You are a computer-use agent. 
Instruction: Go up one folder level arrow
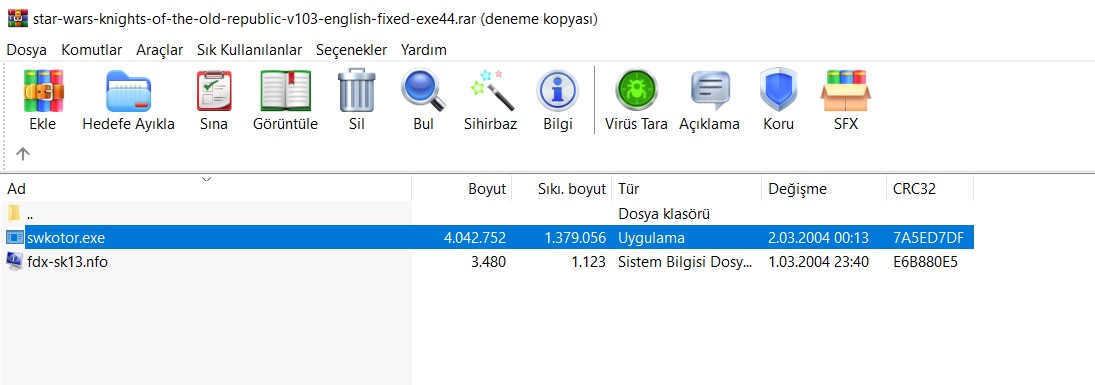22,153
